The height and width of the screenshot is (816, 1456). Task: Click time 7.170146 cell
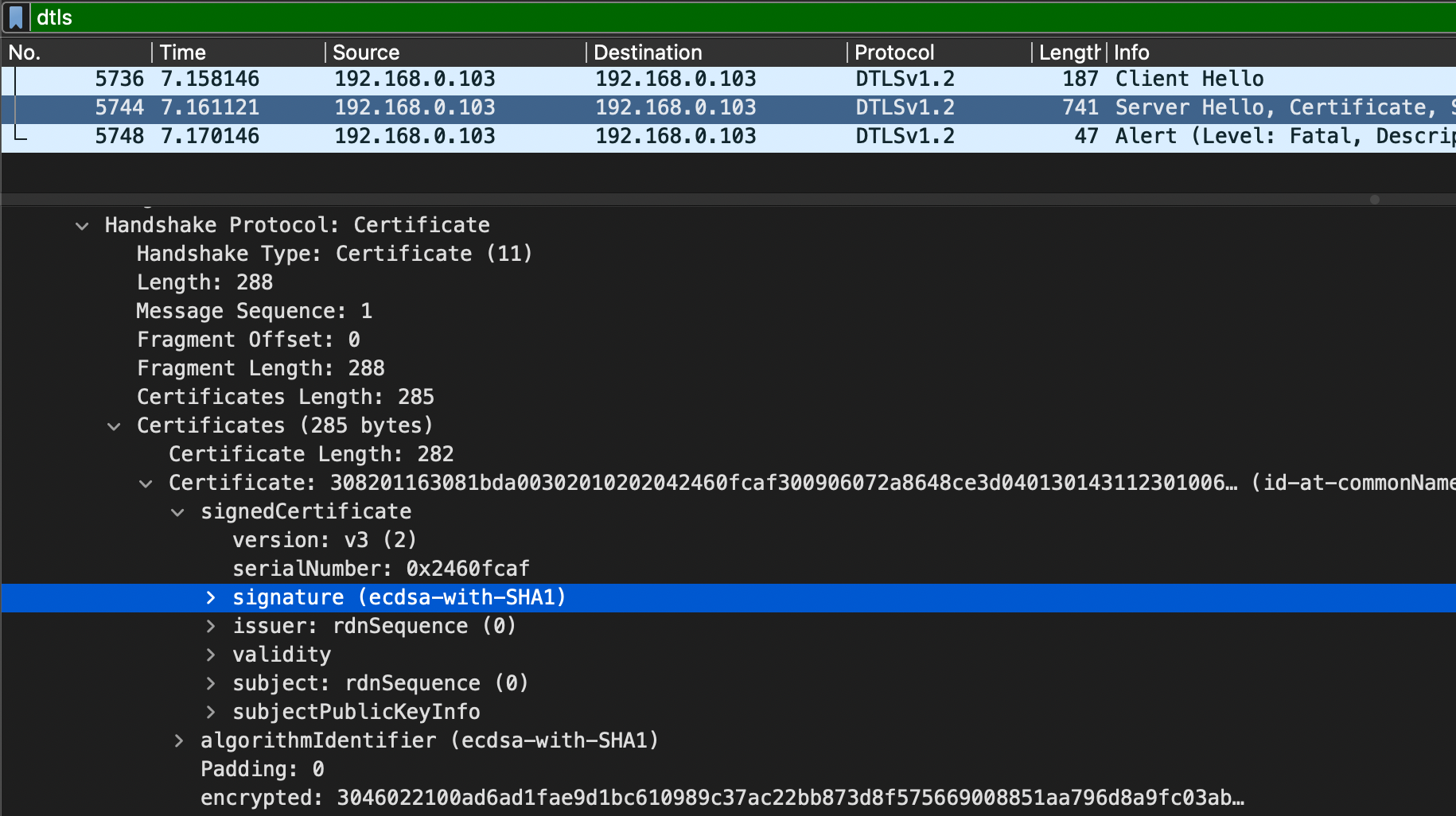pos(210,136)
